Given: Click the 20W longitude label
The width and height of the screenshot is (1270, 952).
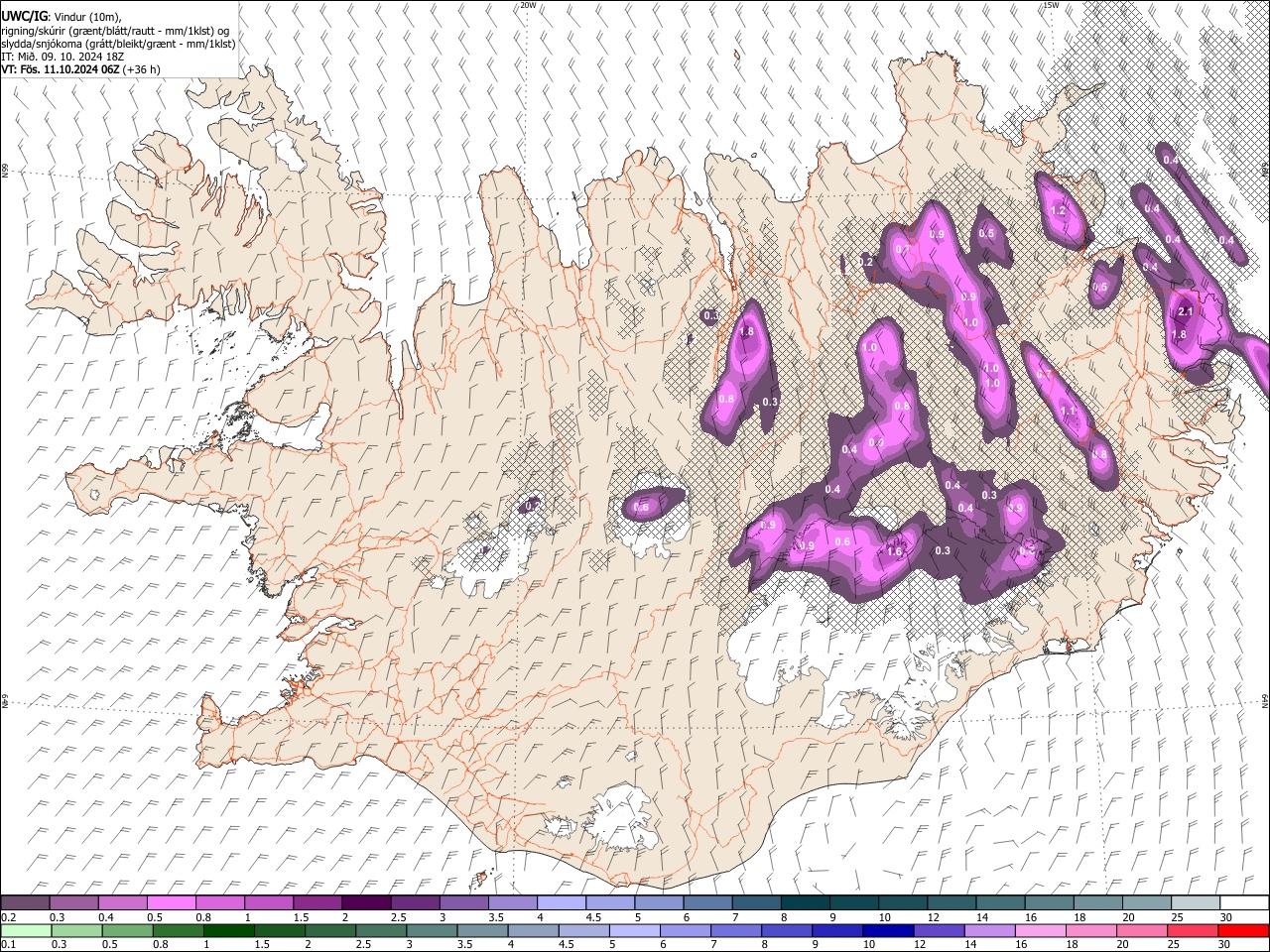Looking at the screenshot, I should pos(528,5).
